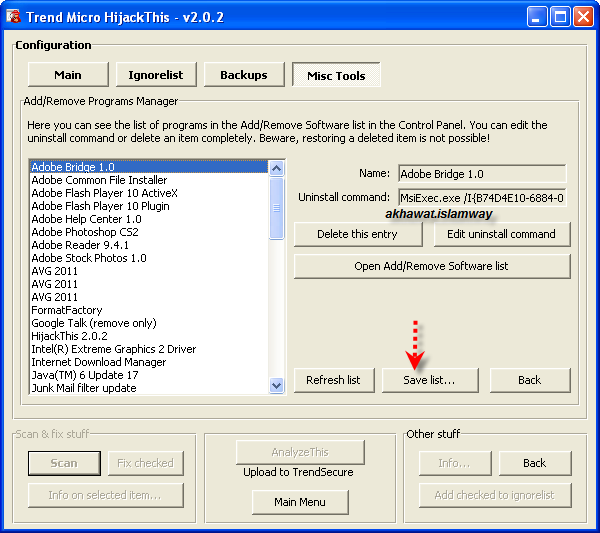600x533 pixels.
Task: Select Adobe Stock Photos 1.0 entry
Action: [x=149, y=258]
